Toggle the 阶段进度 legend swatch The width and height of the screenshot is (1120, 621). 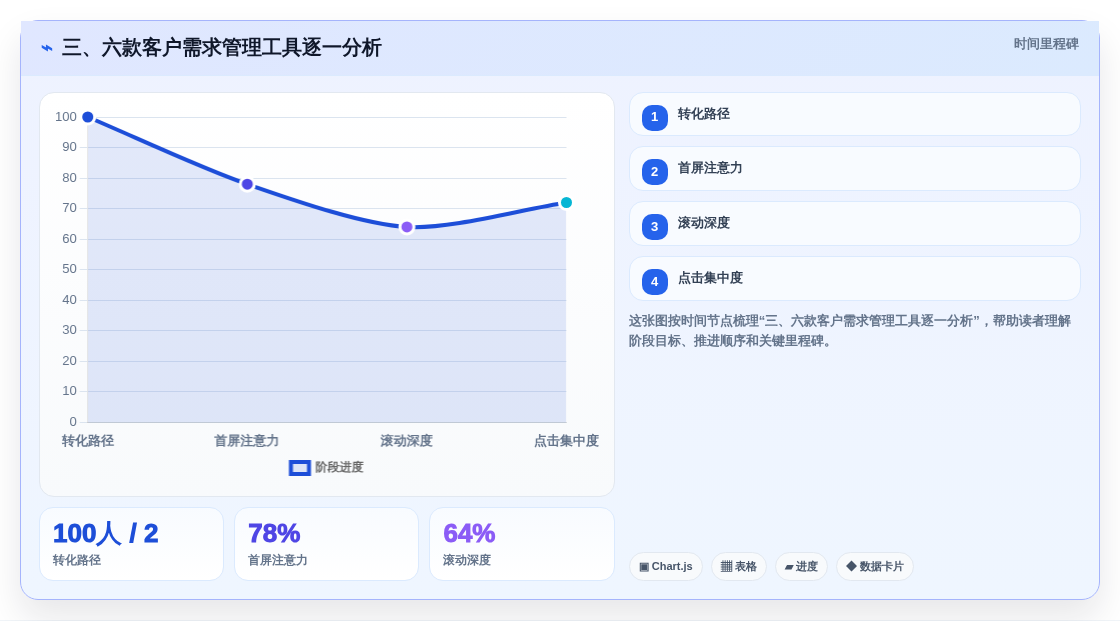point(299,468)
